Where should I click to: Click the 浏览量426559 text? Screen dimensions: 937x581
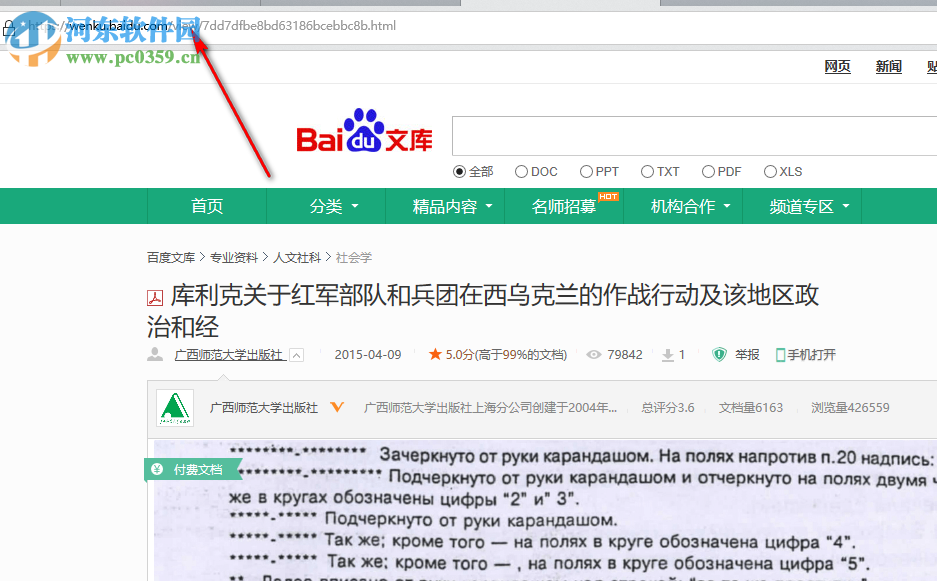click(850, 408)
